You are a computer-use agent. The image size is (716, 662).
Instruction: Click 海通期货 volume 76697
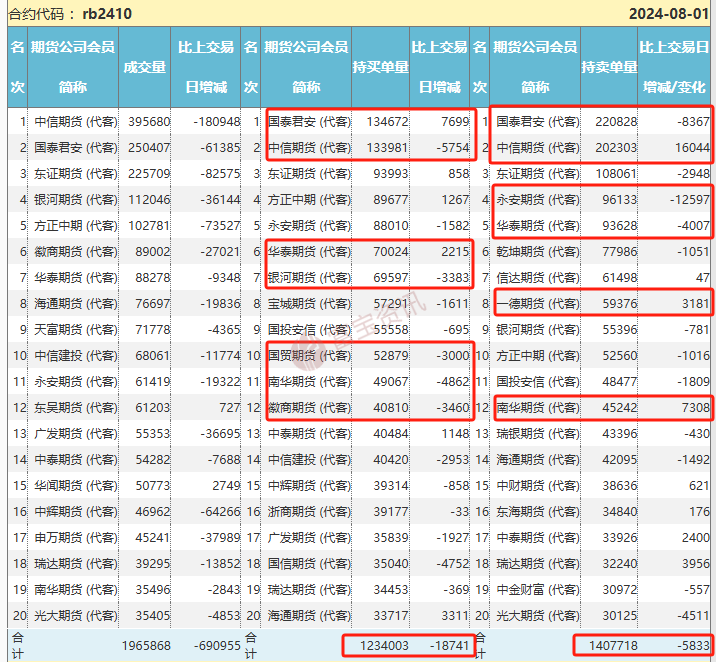click(153, 304)
